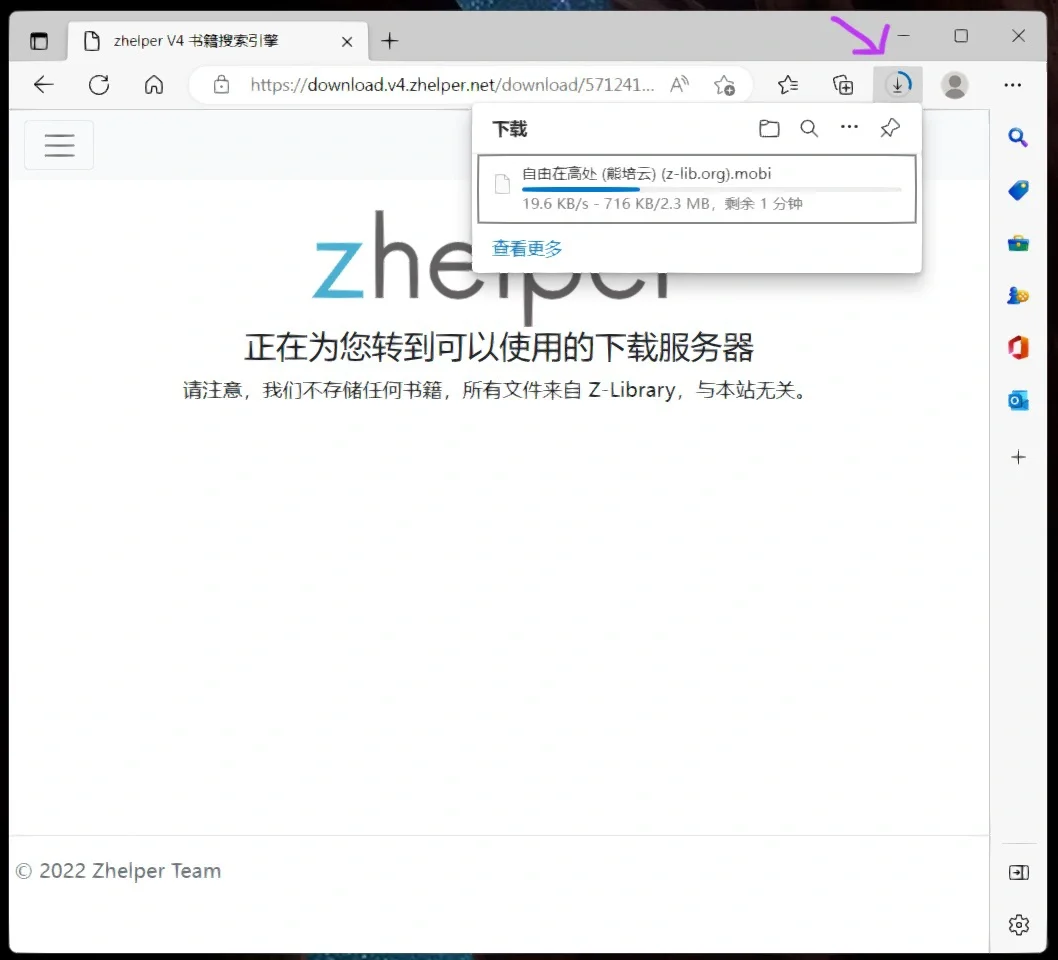The image size is (1058, 960).
Task: Click the file icon of mobi download
Action: pos(502,183)
